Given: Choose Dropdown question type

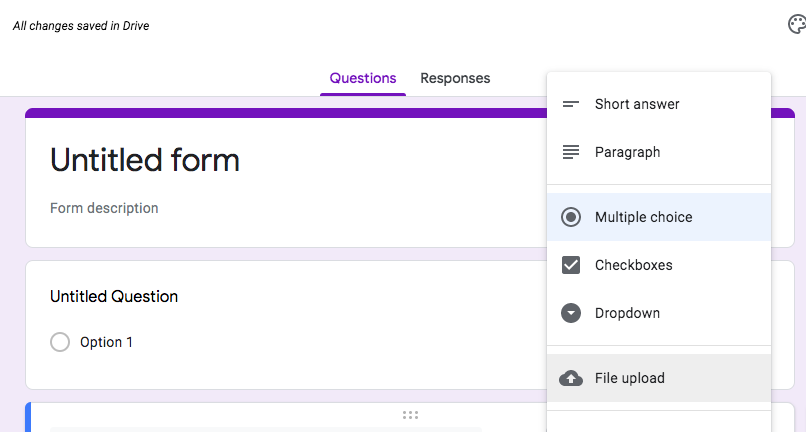Looking at the screenshot, I should 659,313.
